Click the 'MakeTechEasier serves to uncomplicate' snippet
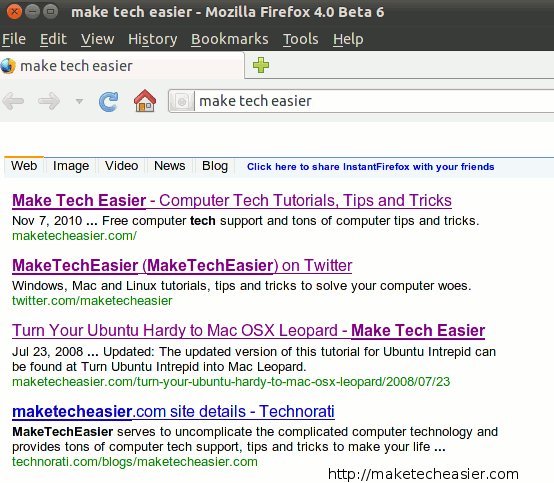The image size is (554, 483). tap(255, 439)
